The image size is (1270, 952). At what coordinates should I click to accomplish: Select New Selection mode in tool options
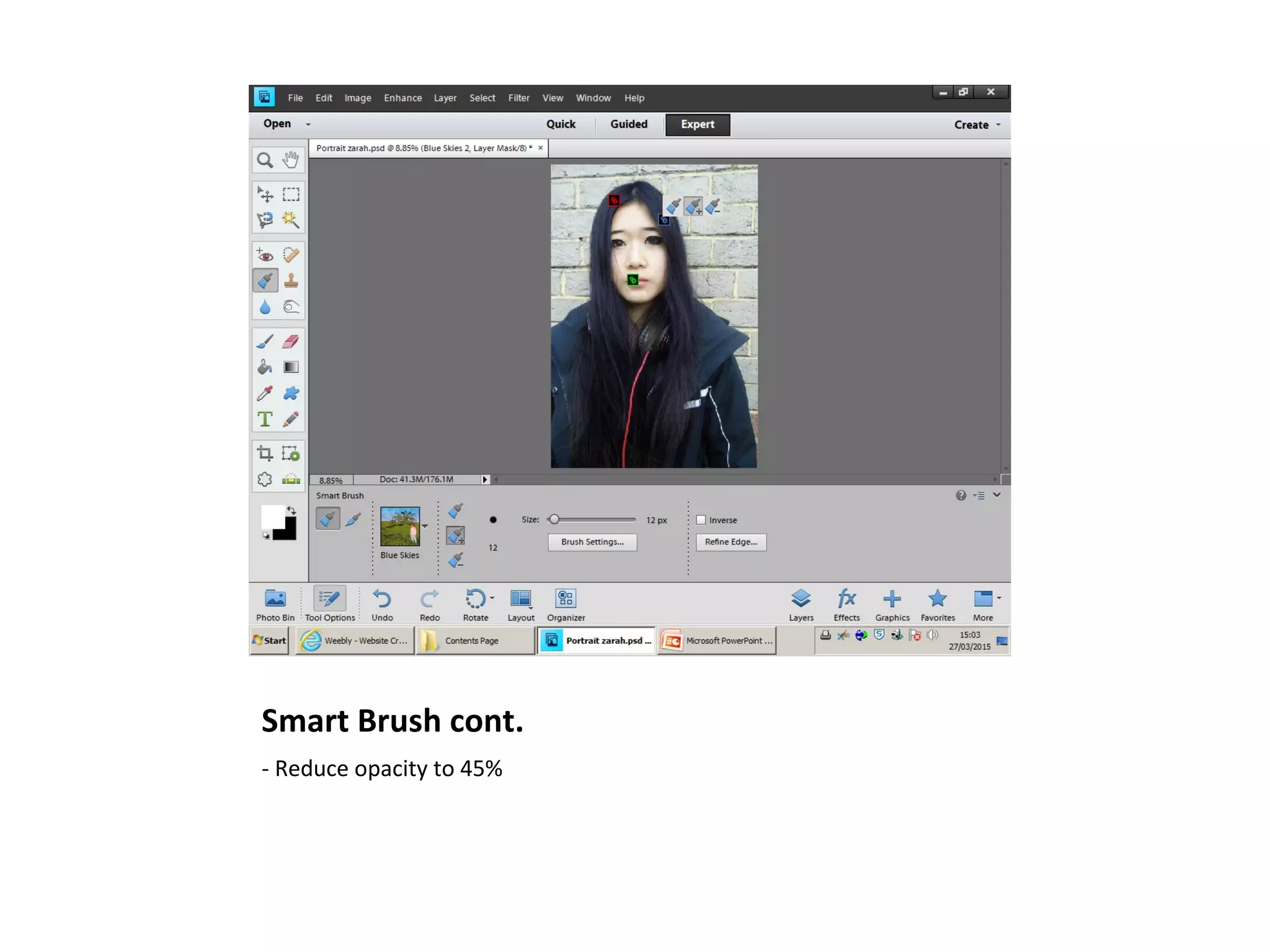coord(456,510)
